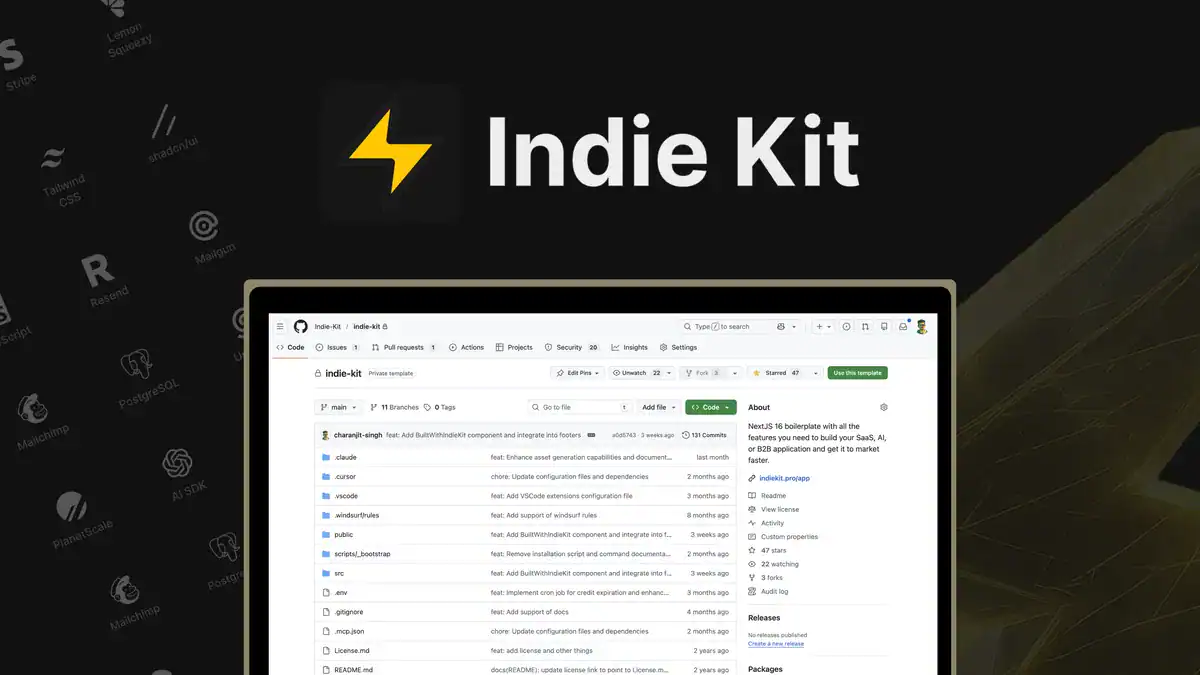Screen dimensions: 1200x675
Task: Open the public folder
Action: (343, 534)
